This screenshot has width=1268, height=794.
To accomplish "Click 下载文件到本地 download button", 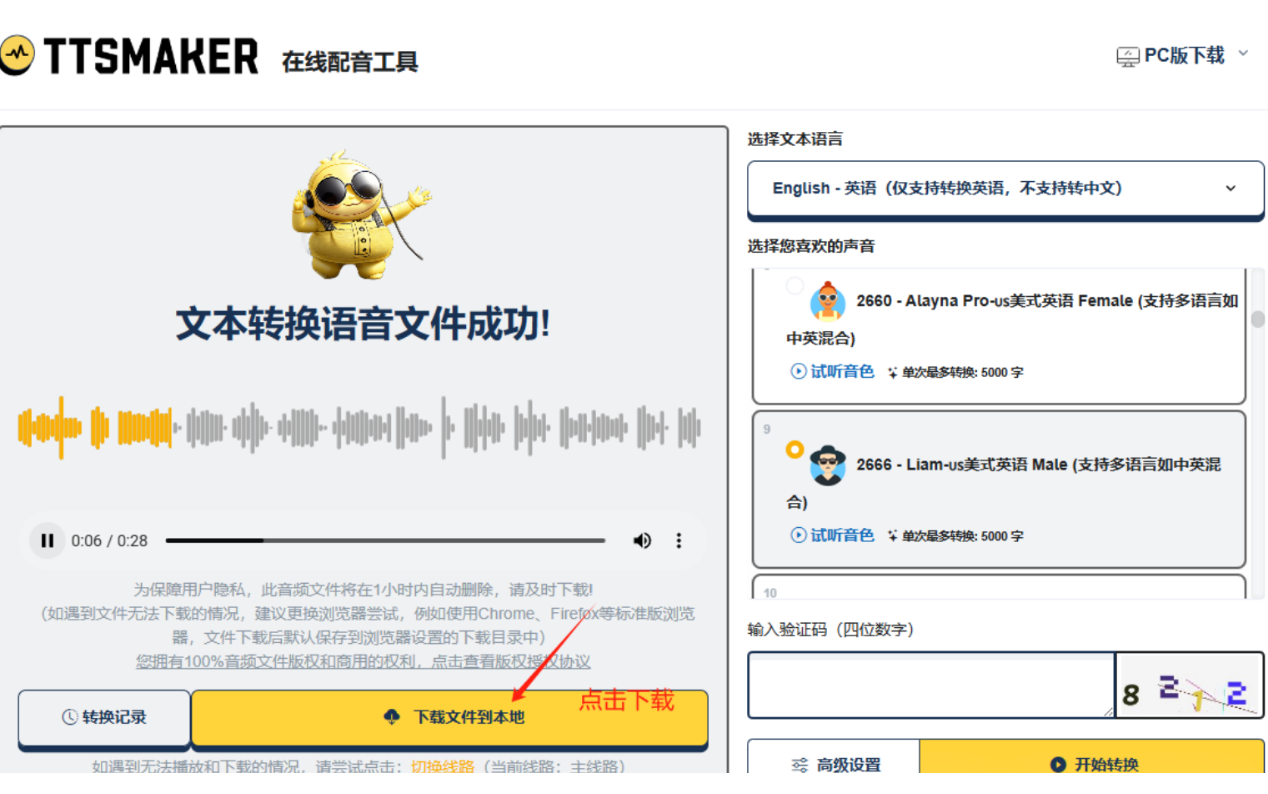I will [x=449, y=717].
